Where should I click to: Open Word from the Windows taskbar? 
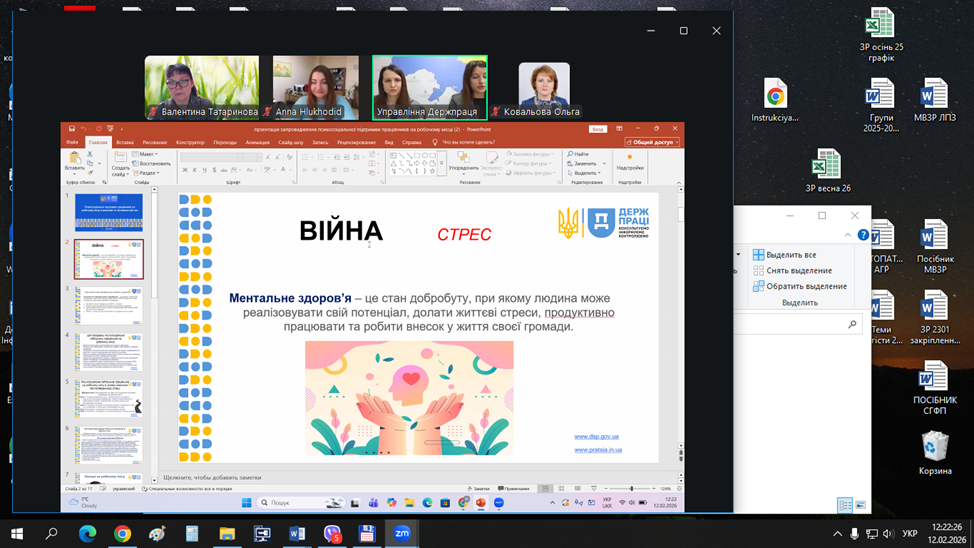pyautogui.click(x=297, y=534)
